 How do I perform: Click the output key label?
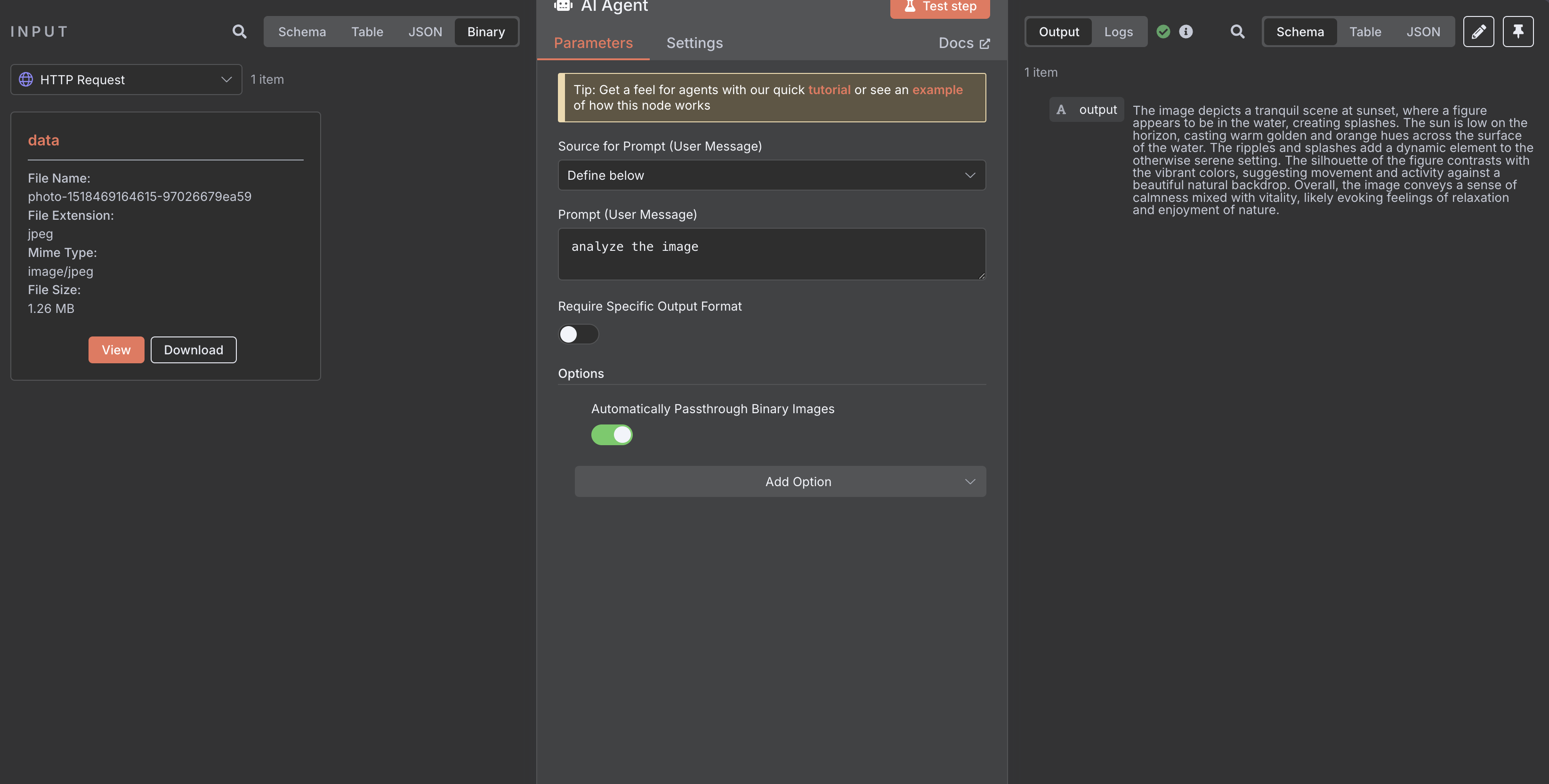tap(1097, 110)
